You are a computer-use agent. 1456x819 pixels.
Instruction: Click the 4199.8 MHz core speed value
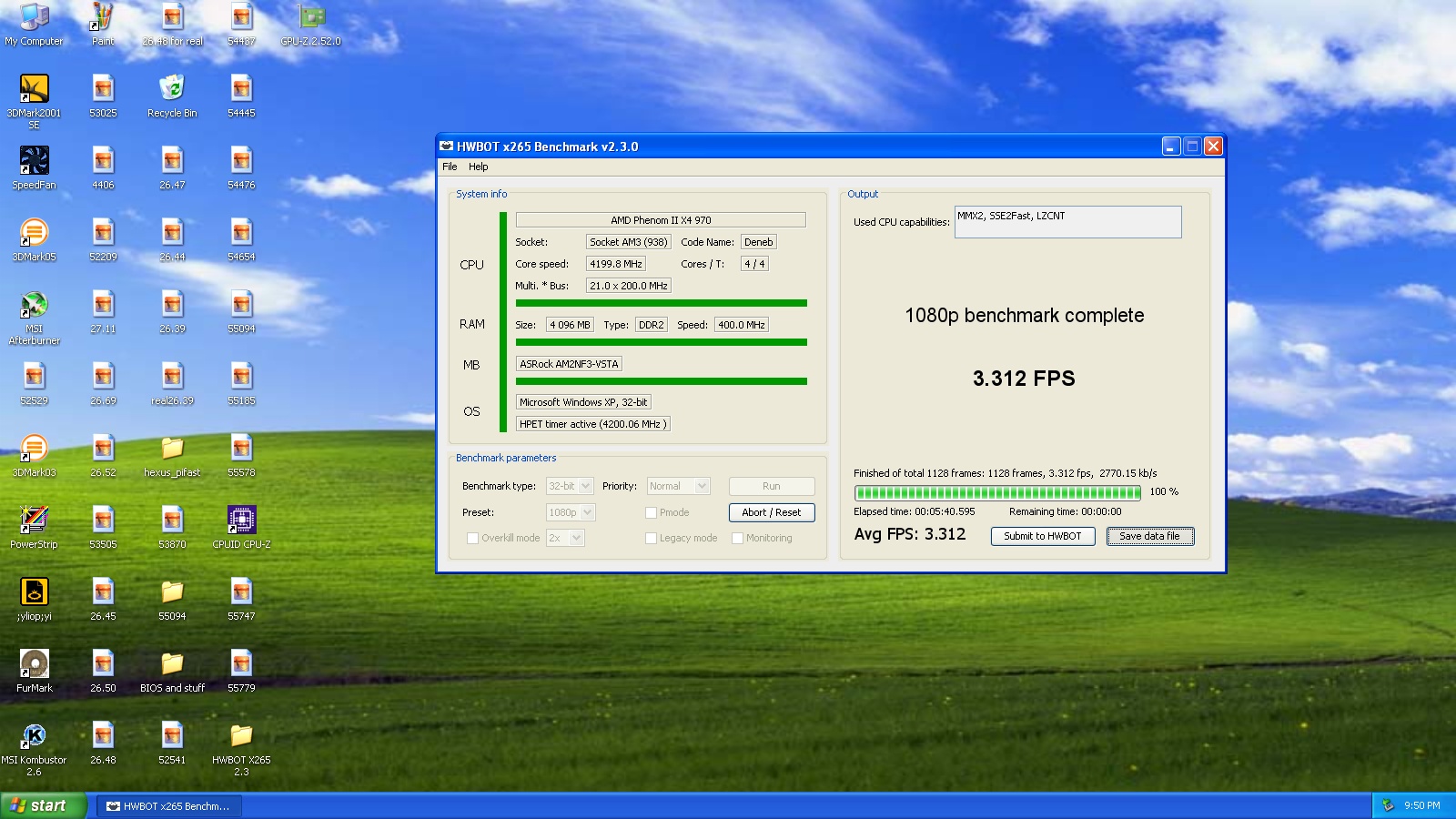coord(616,264)
